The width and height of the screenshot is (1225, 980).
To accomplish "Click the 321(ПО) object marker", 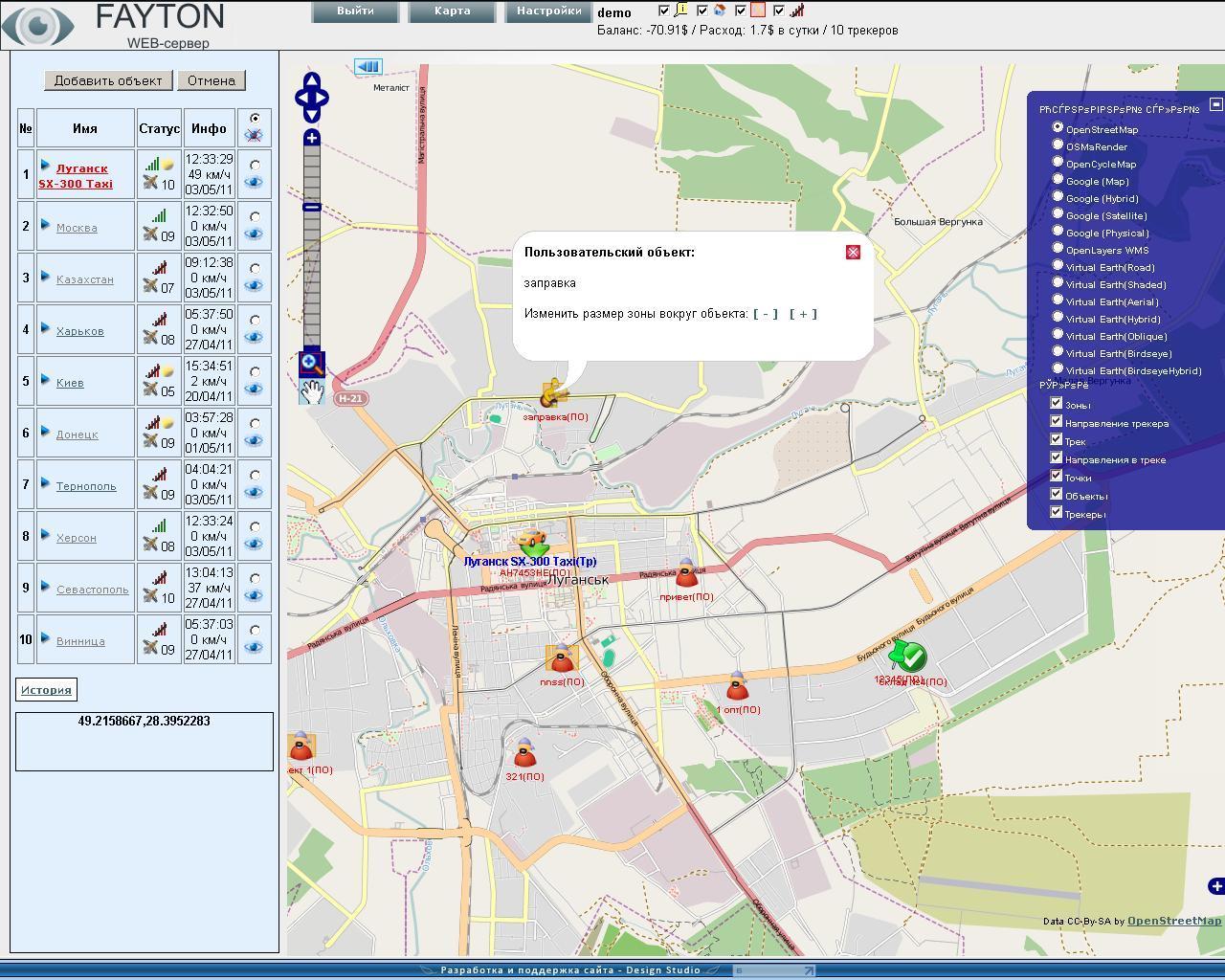I will click(524, 754).
